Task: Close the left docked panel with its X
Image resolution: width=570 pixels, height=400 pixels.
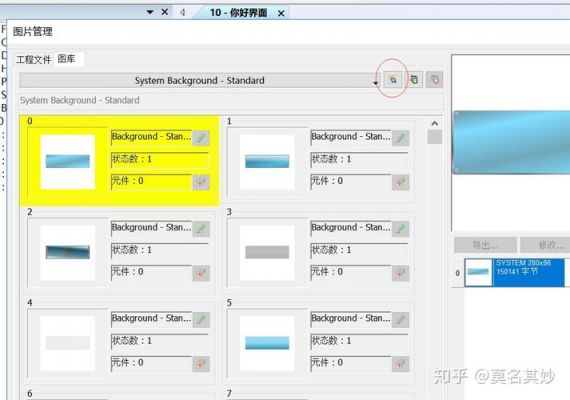Action: tap(165, 12)
